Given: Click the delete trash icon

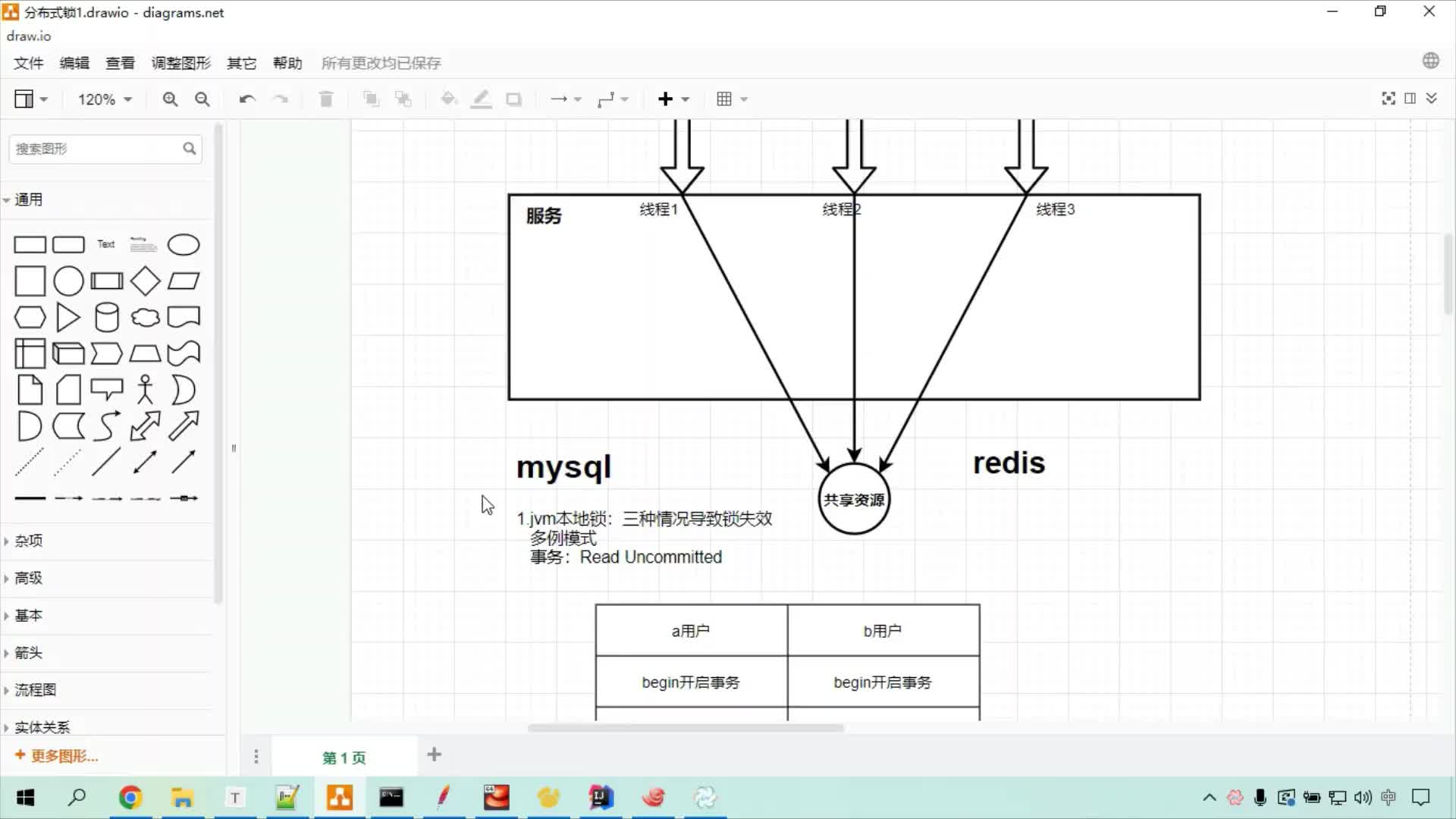Looking at the screenshot, I should (x=326, y=99).
